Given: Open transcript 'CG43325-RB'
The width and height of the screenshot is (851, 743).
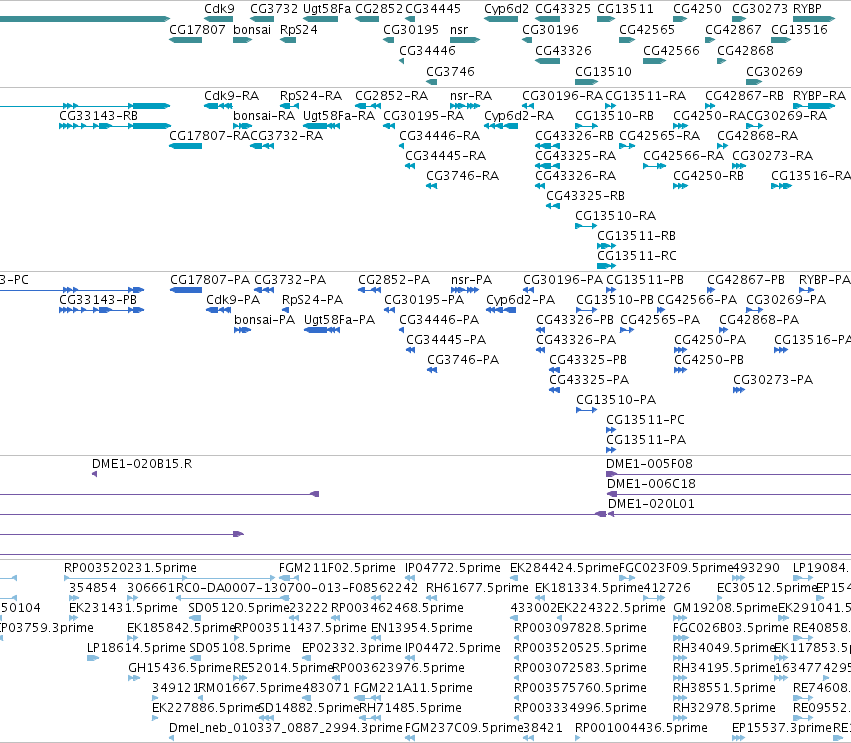Looking at the screenshot, I should tap(585, 196).
